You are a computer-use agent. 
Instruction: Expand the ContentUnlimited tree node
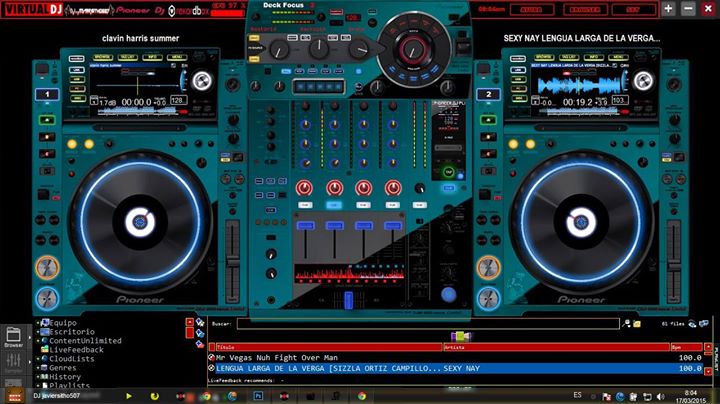(38, 341)
